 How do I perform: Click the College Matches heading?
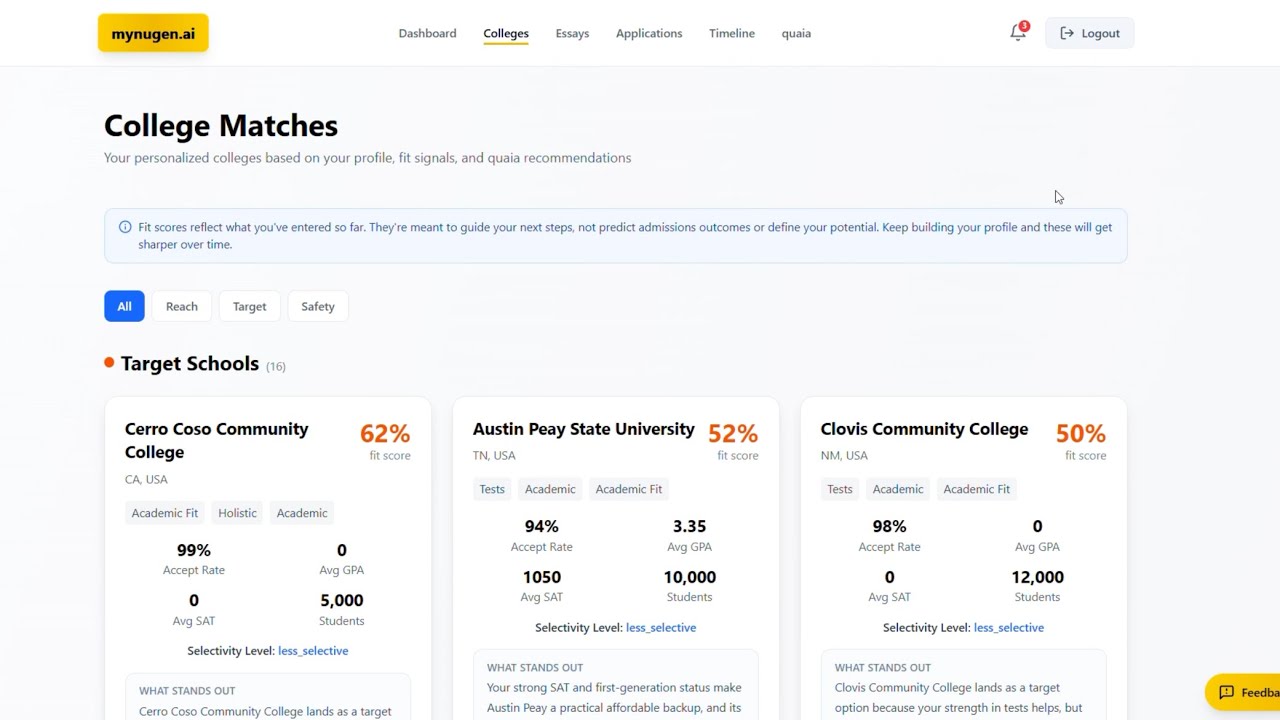tap(221, 126)
